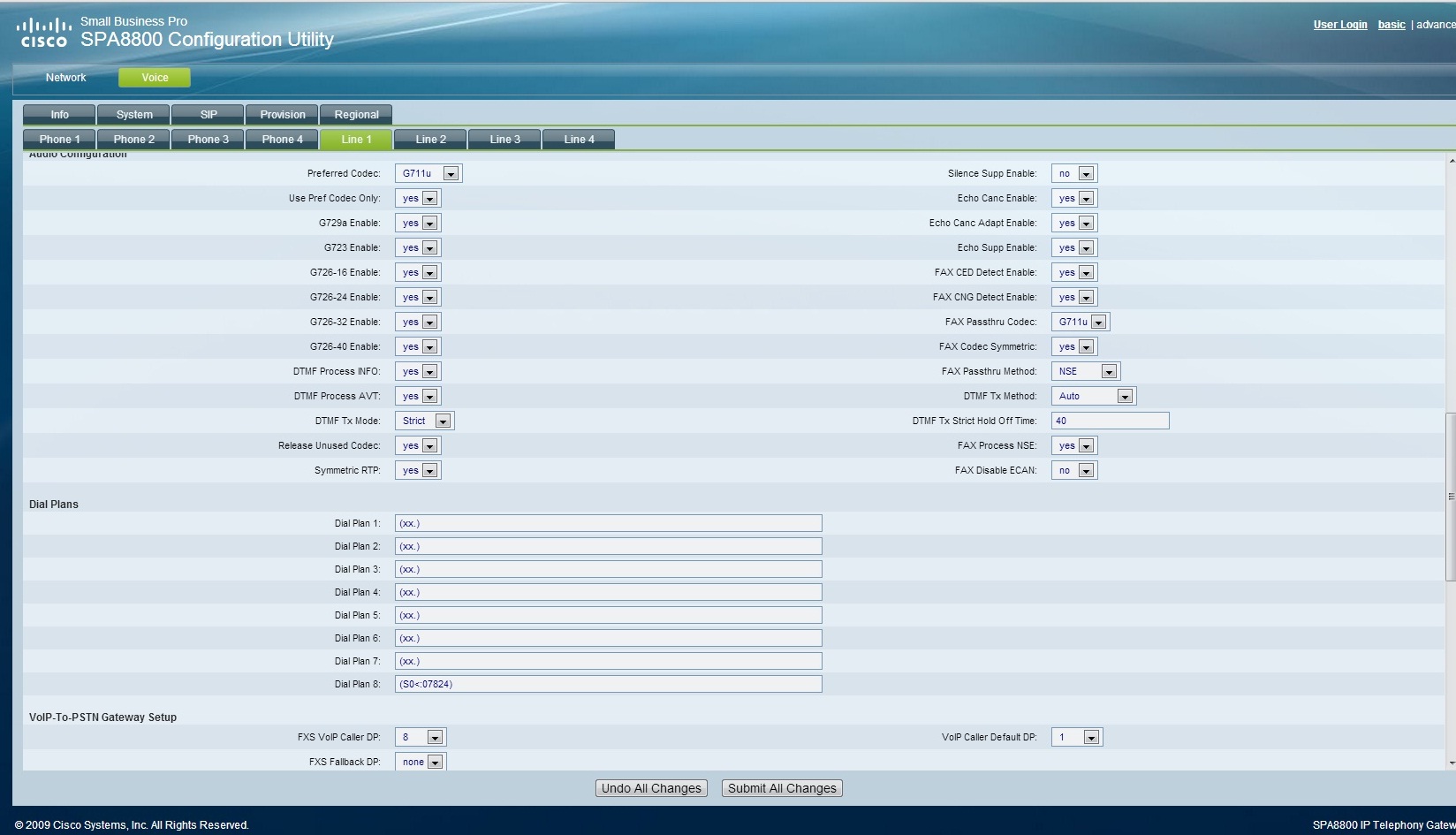The height and width of the screenshot is (835, 1456).
Task: Click the vertical scrollbar thumb
Action: (1450, 497)
